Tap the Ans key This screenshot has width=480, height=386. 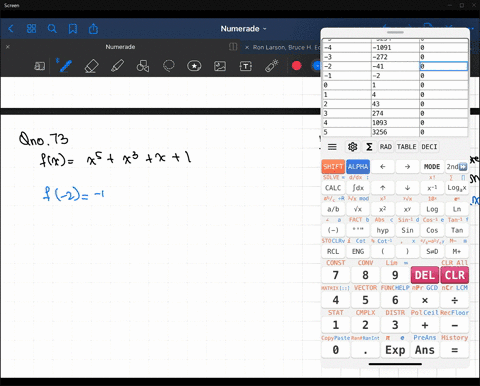point(425,350)
